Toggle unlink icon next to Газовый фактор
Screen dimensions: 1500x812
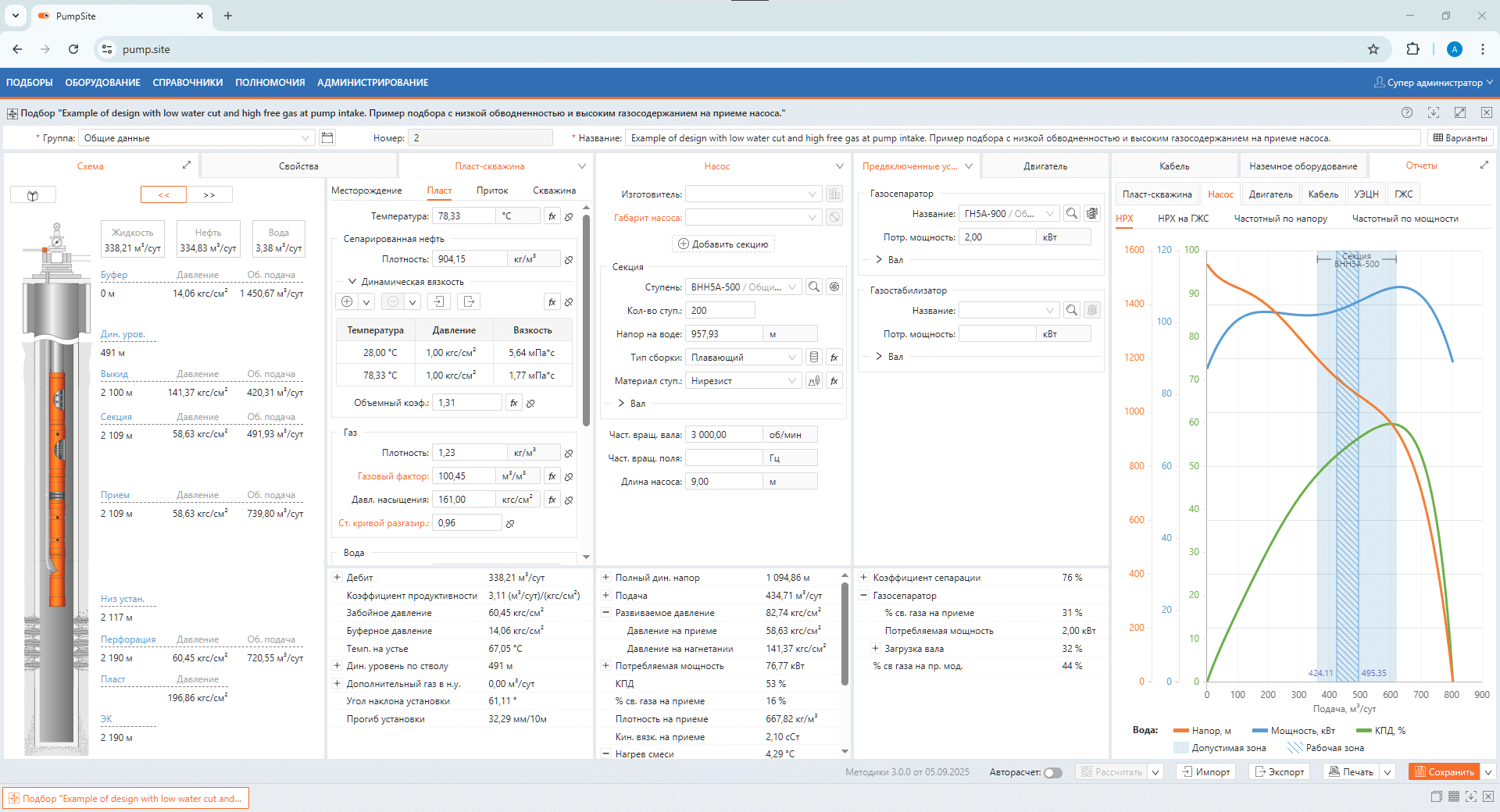[x=569, y=476]
